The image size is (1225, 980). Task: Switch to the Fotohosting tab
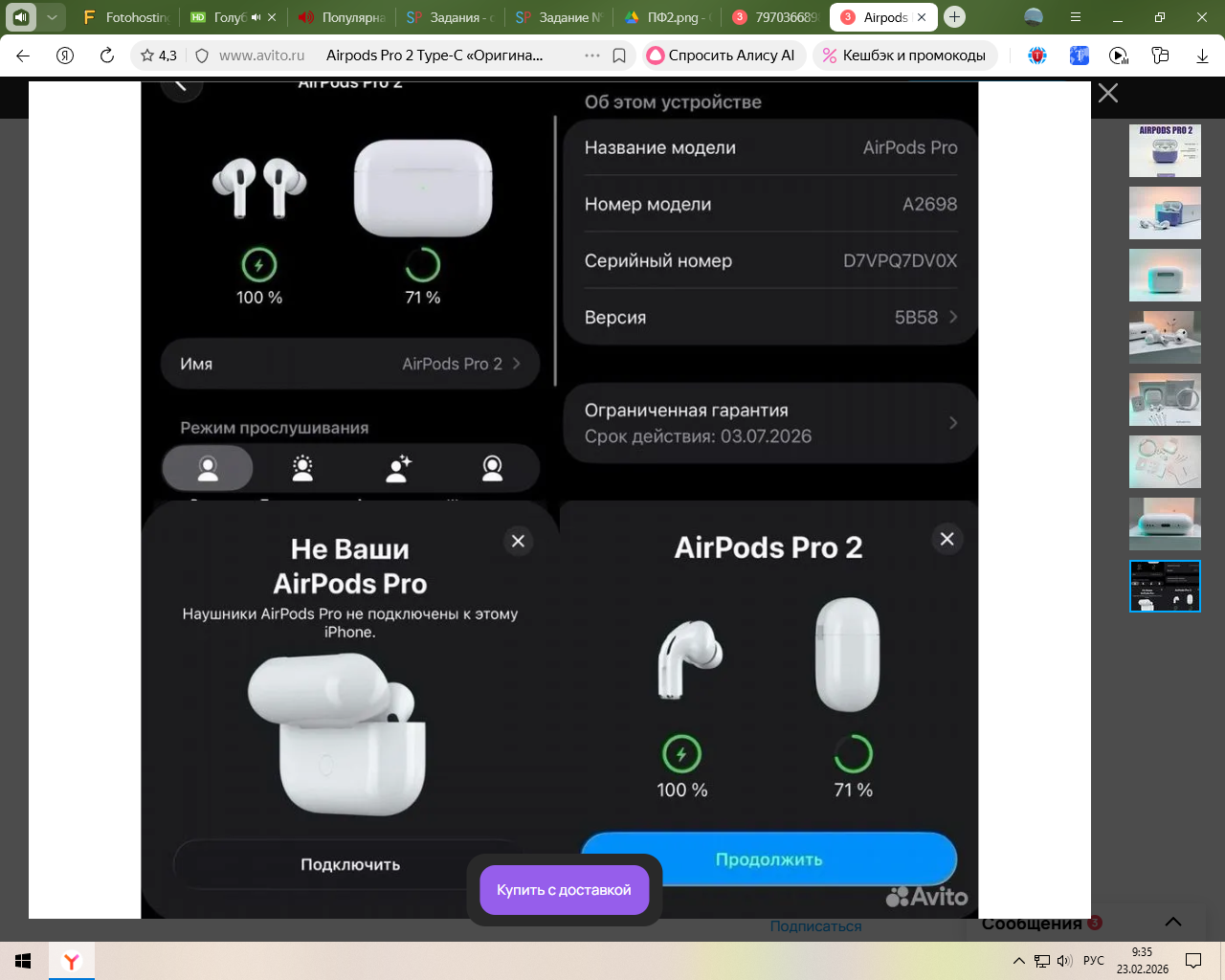126,17
